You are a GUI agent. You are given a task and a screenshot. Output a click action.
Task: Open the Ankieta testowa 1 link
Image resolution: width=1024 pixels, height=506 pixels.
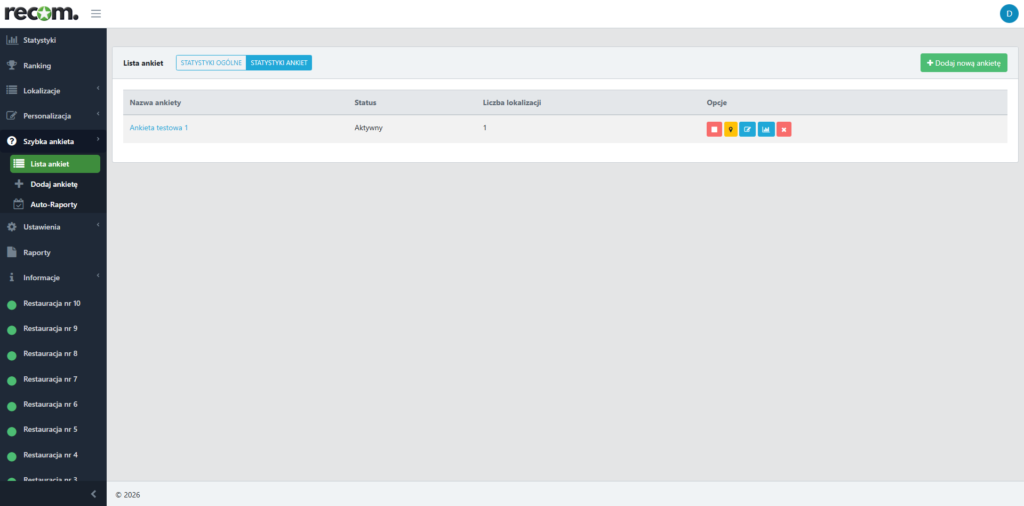coord(159,128)
